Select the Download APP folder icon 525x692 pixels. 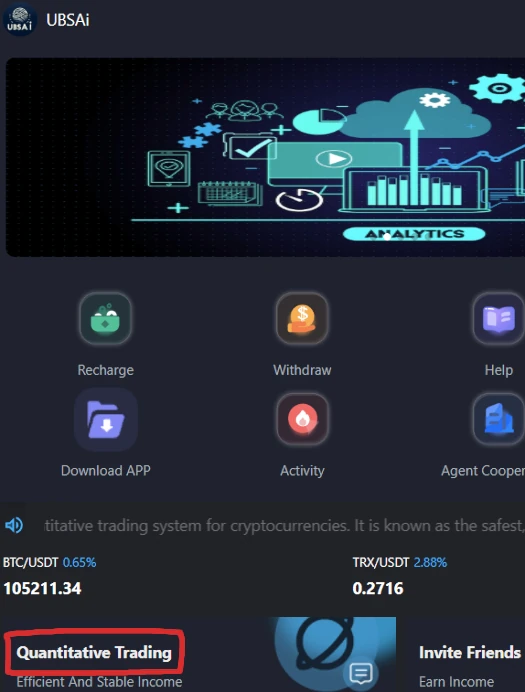[x=105, y=419]
